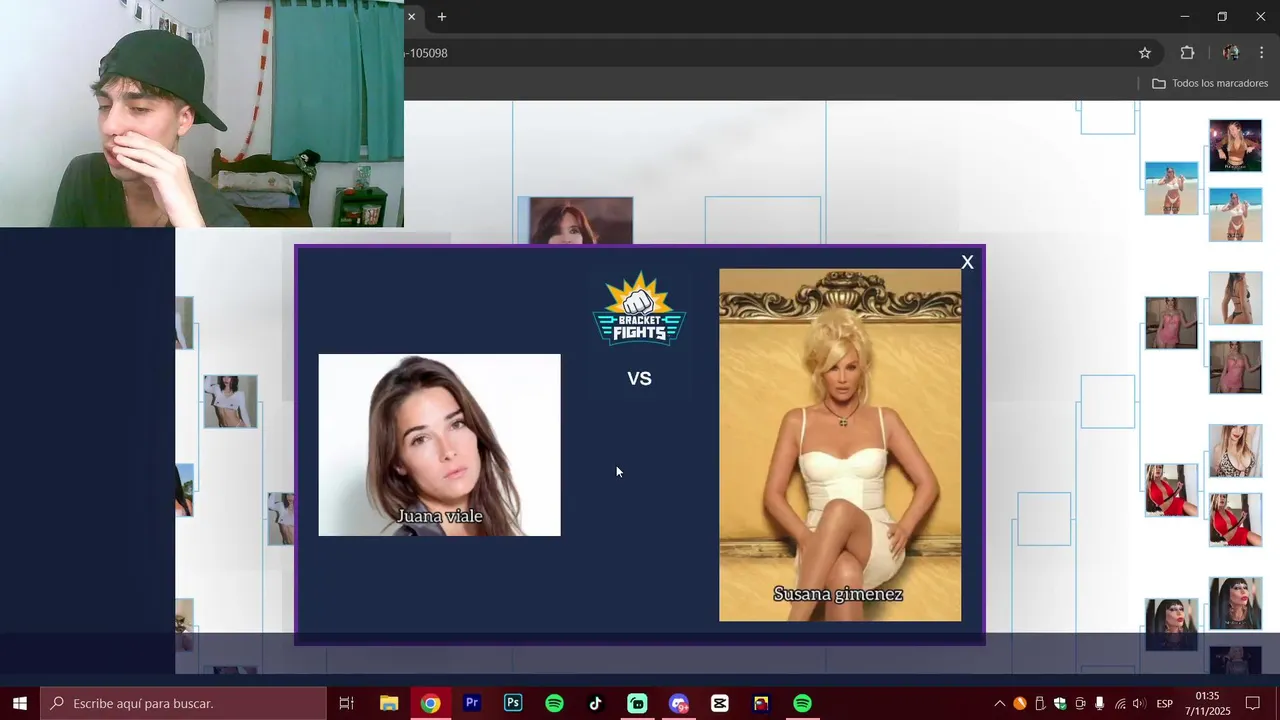Viewport: 1280px width, 720px height.
Task: Open the Wi-Fi network tray icon
Action: (1120, 704)
